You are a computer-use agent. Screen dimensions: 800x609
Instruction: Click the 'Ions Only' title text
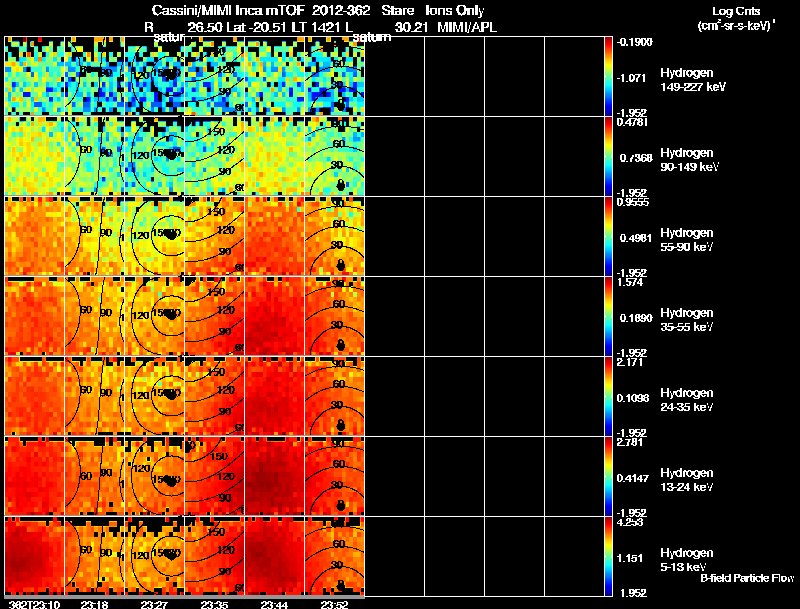[454, 10]
